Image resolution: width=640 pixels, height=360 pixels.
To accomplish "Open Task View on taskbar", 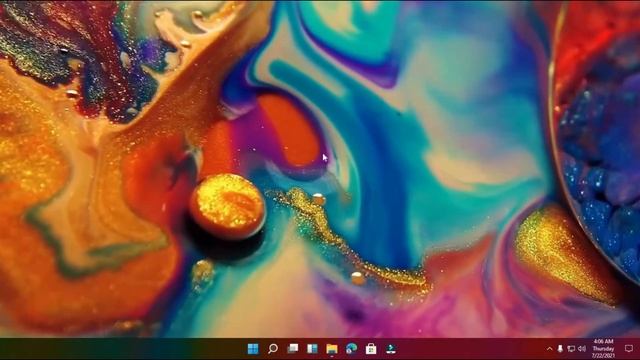I will (293, 349).
